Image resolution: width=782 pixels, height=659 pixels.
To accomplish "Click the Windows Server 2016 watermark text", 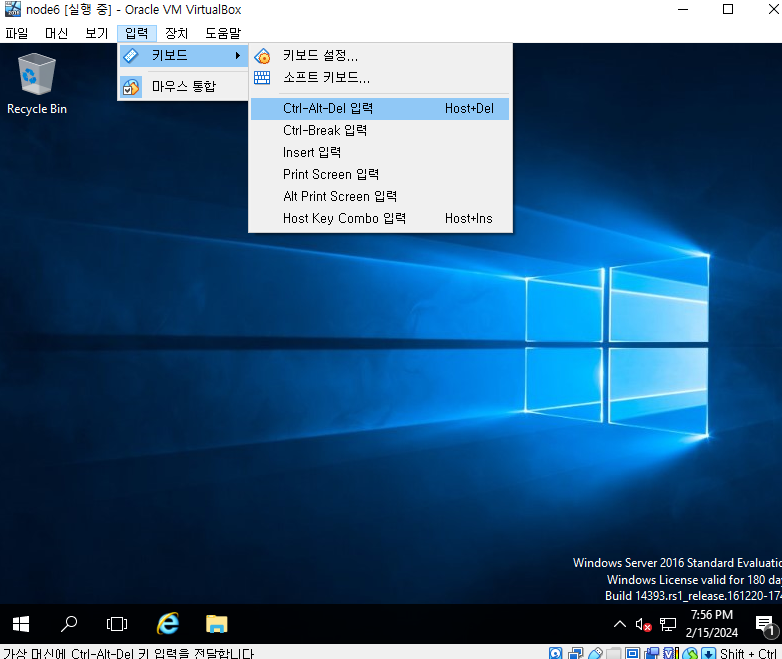I will 677,563.
